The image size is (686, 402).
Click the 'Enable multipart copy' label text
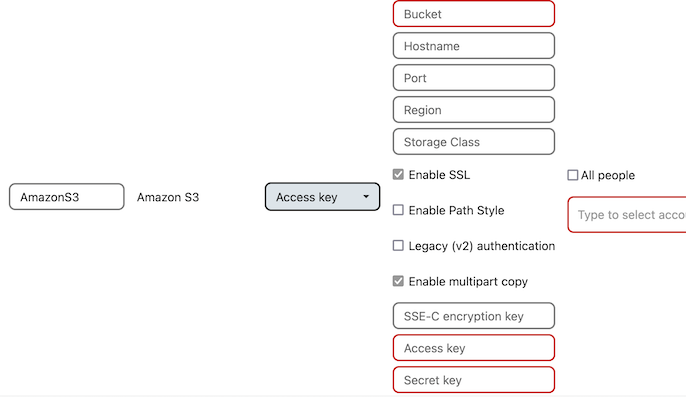(468, 282)
